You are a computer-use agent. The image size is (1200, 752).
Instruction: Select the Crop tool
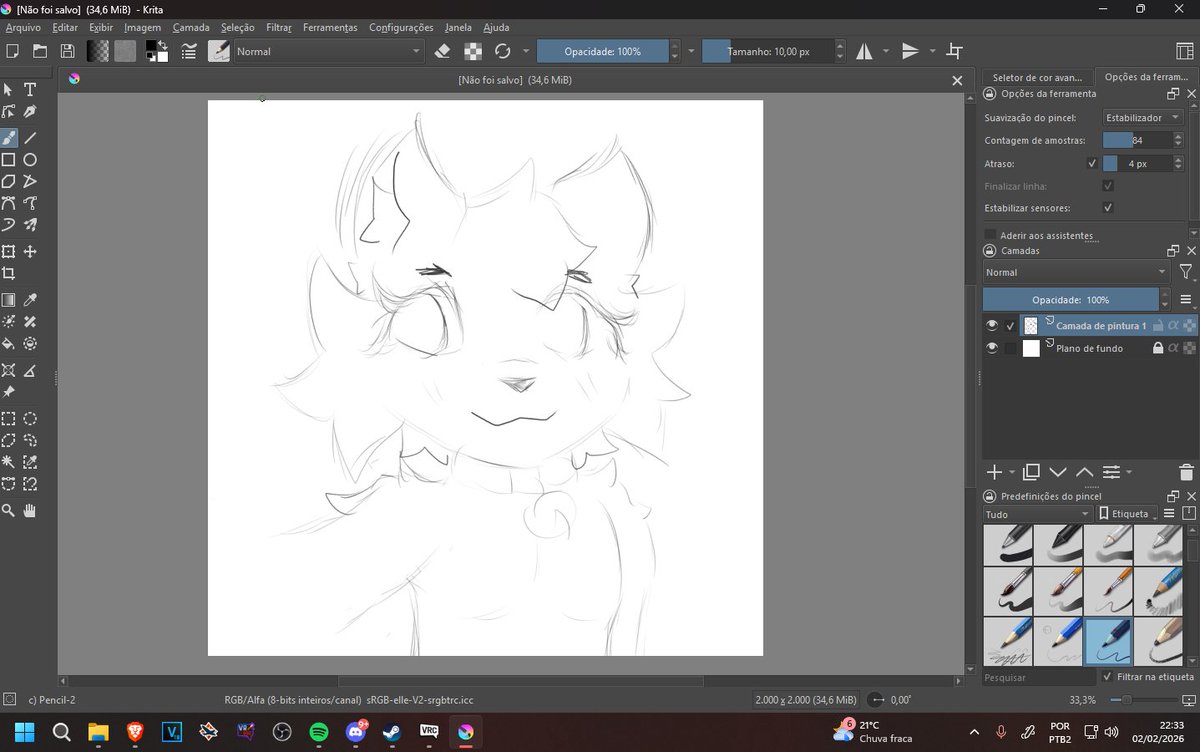8,274
